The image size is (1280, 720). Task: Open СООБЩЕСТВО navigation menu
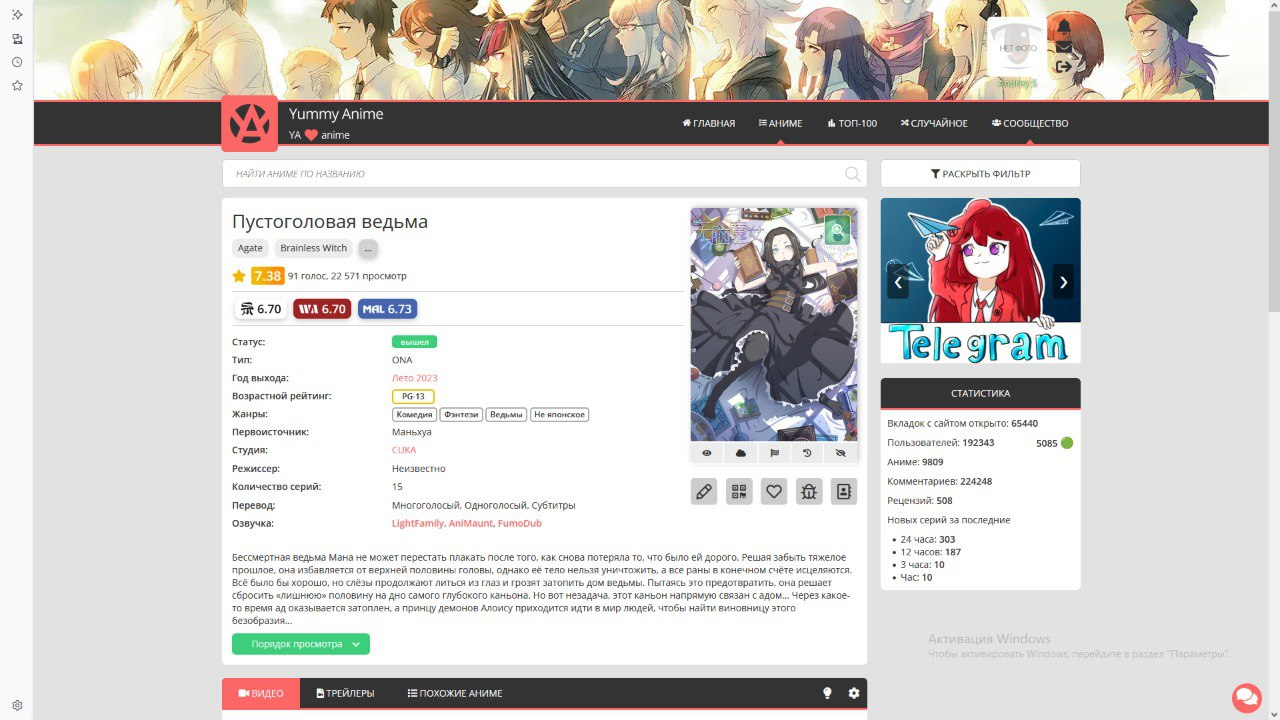(1030, 123)
